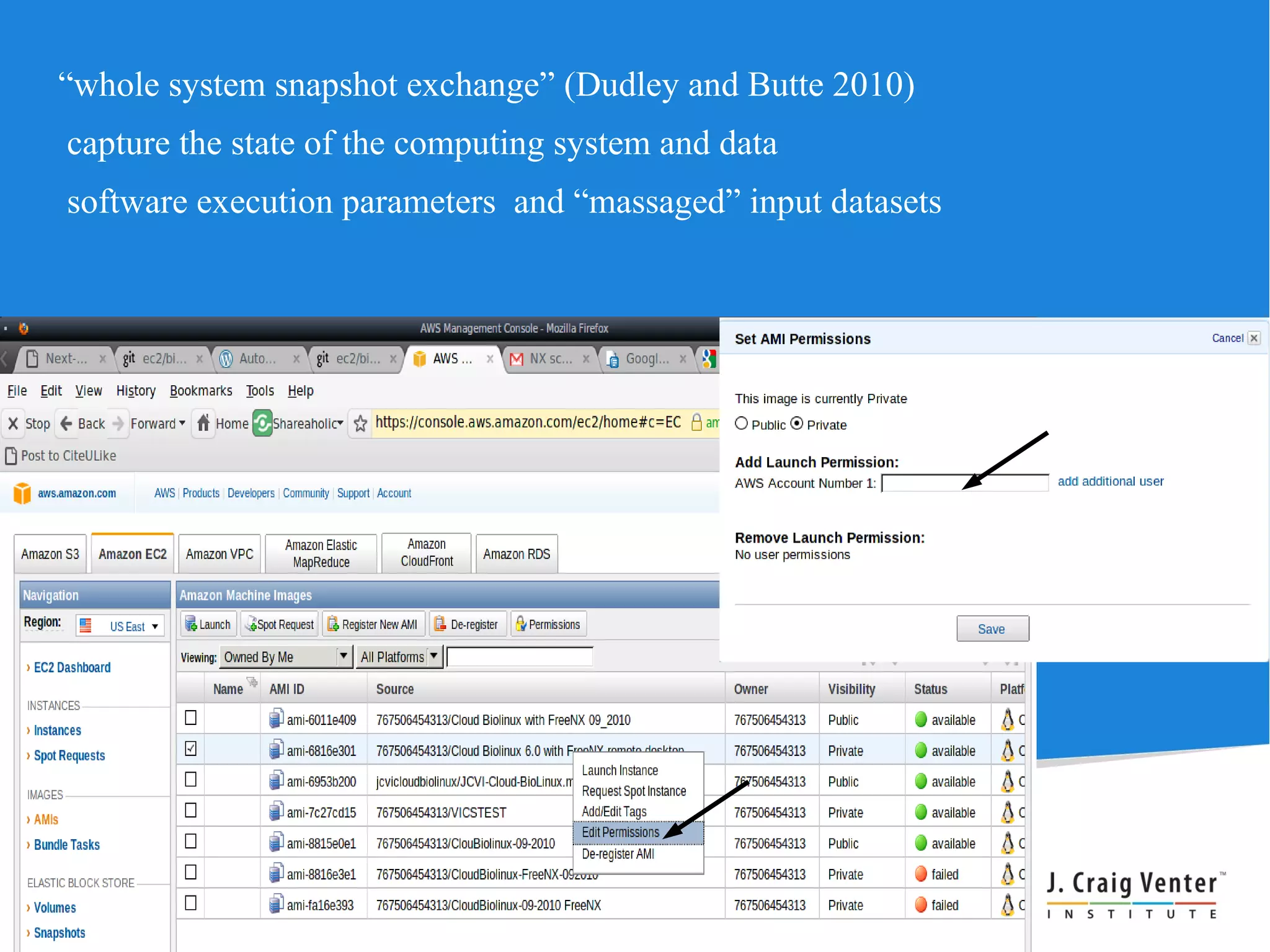
Task: Click the Save button in permissions dialog
Action: (992, 629)
